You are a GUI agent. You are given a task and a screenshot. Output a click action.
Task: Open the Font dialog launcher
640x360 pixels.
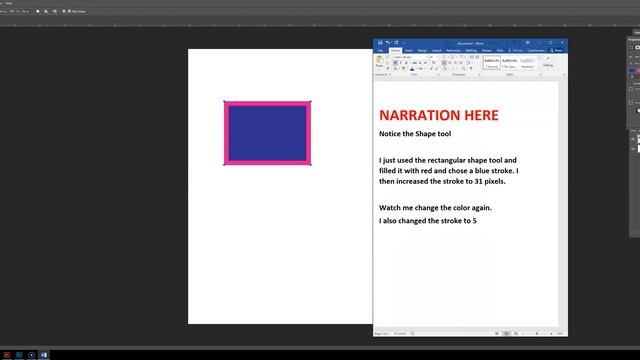click(438, 75)
